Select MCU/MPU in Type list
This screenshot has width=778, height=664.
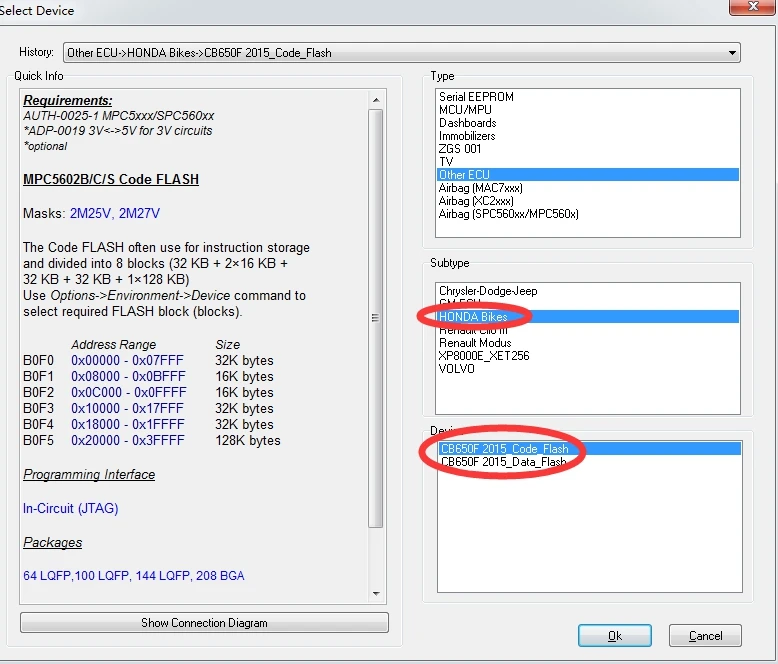(x=587, y=110)
